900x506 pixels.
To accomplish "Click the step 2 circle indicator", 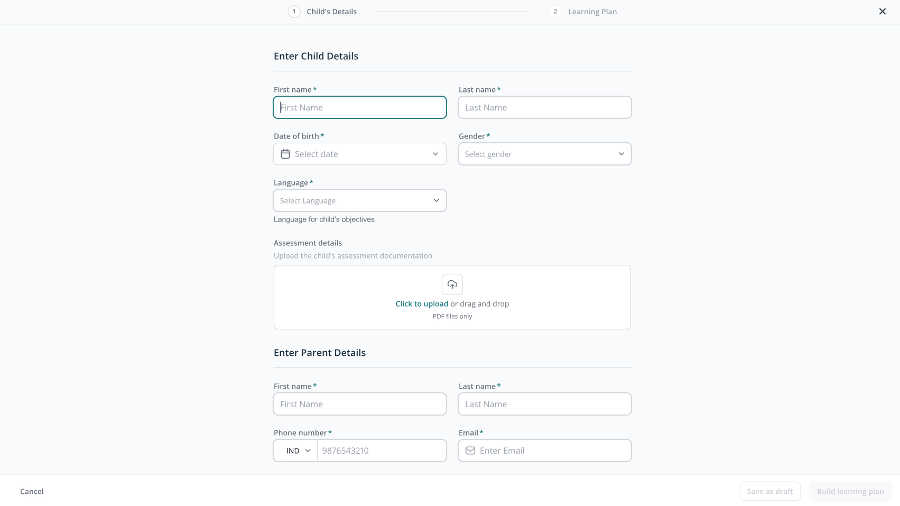I will point(555,11).
